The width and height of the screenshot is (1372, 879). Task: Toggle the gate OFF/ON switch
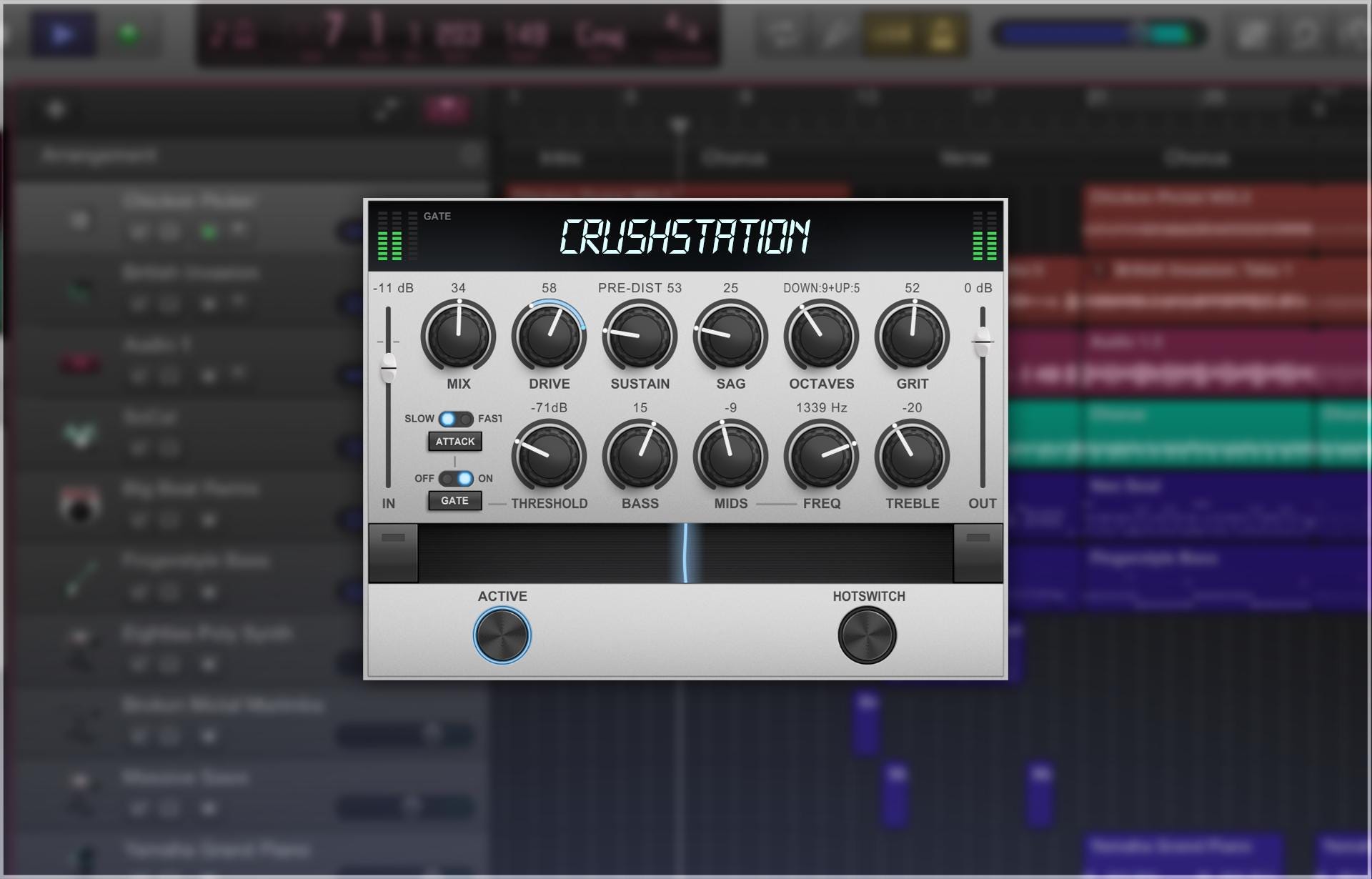coord(456,478)
